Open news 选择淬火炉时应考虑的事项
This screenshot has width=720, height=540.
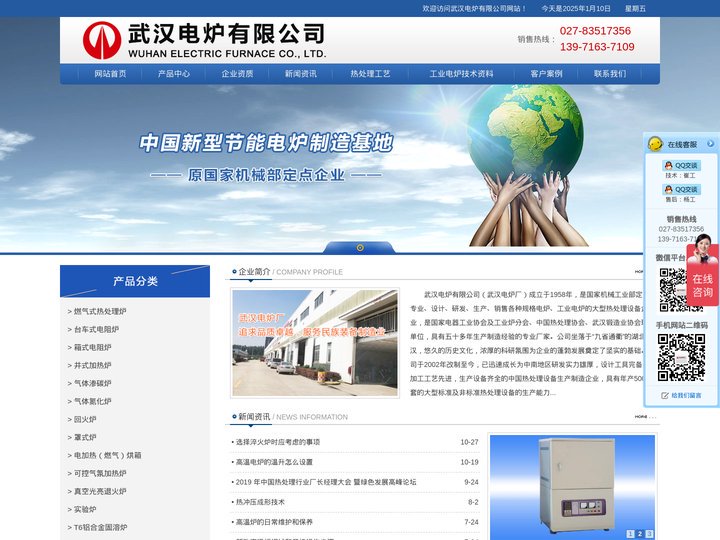[277, 442]
